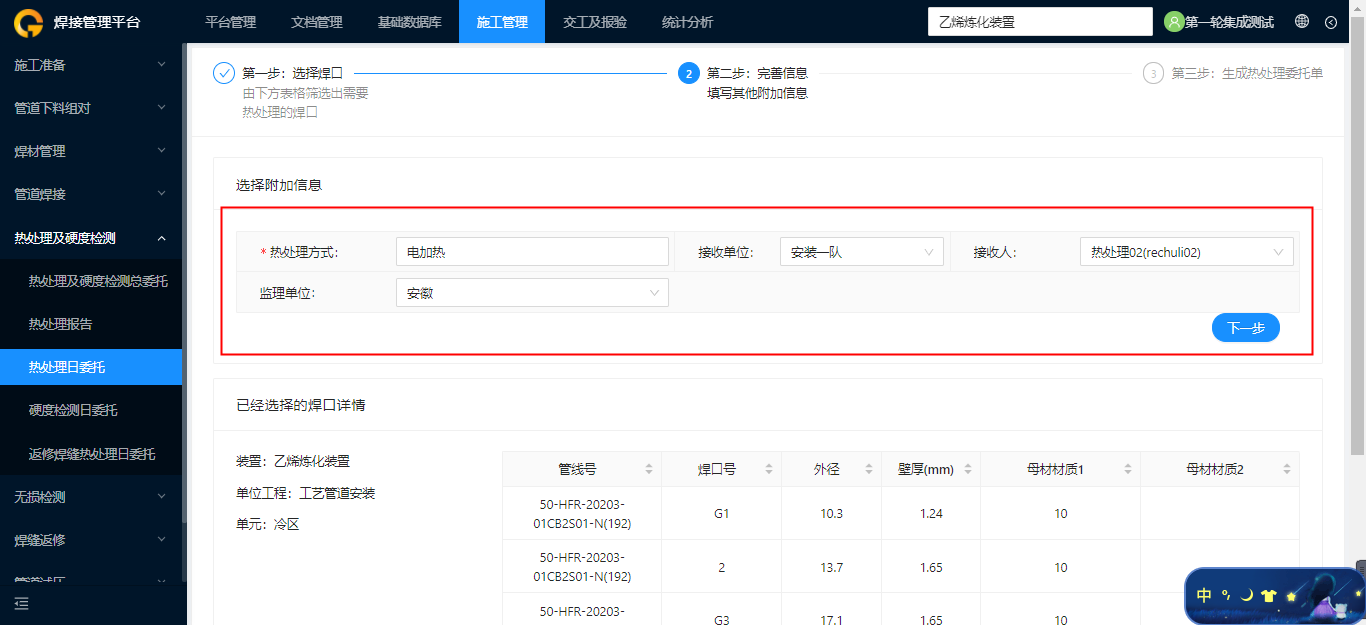Click 选择附加信息 heading
Screen dimensions: 1366x625
tap(279, 185)
